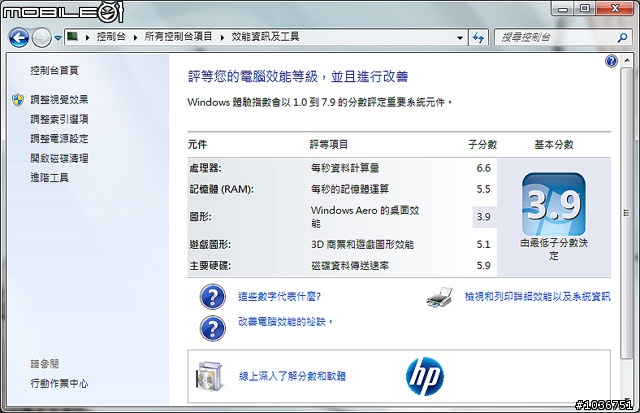
Task: Open 線上深入了解分數和軟體 link
Action: tap(292, 376)
